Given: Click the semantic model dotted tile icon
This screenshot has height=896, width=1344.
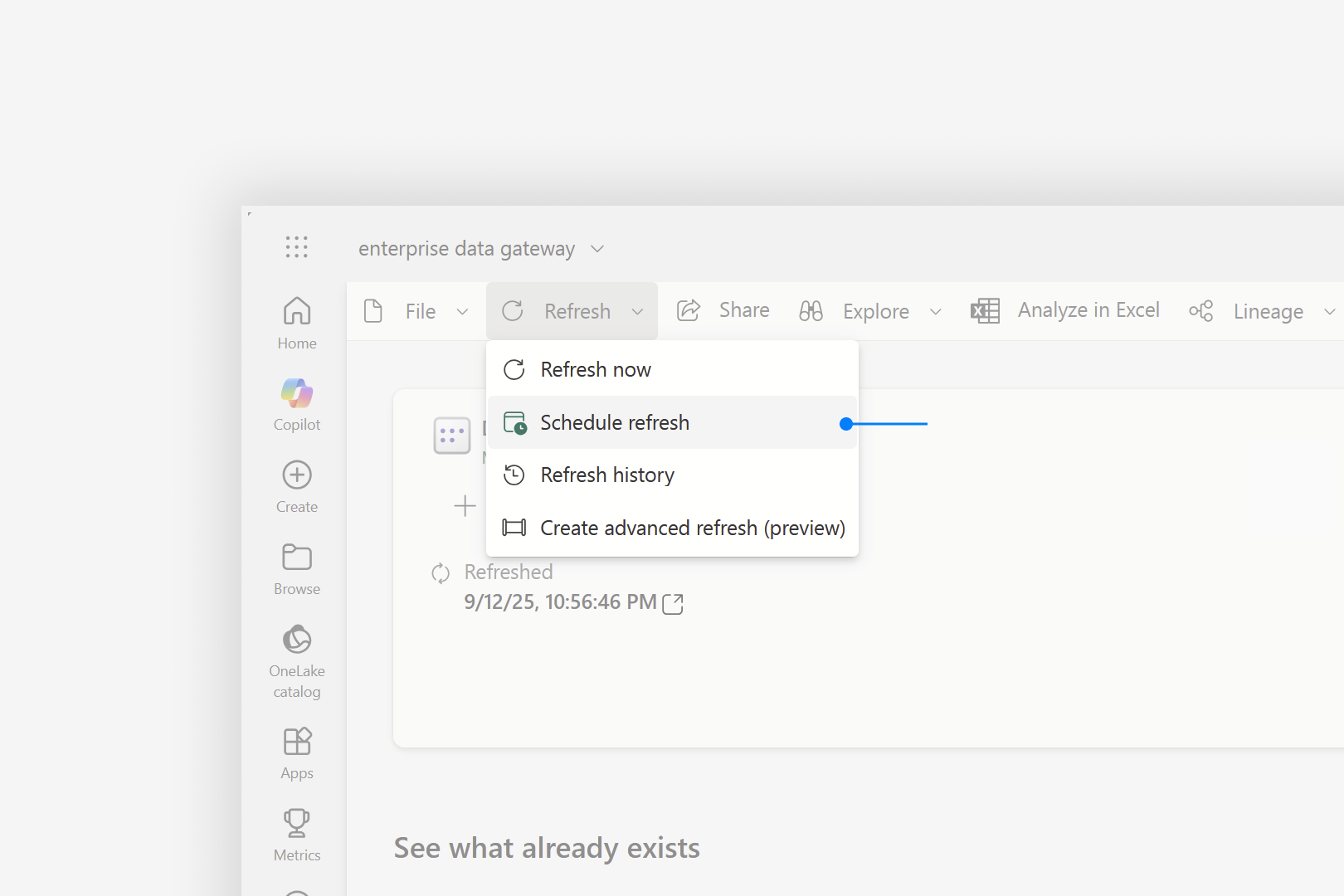Looking at the screenshot, I should pyautogui.click(x=452, y=436).
